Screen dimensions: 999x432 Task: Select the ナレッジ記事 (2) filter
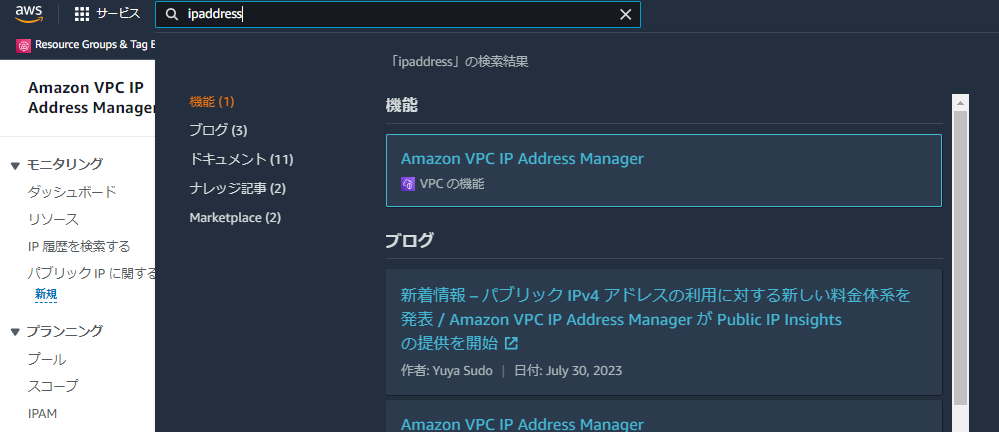coord(238,189)
